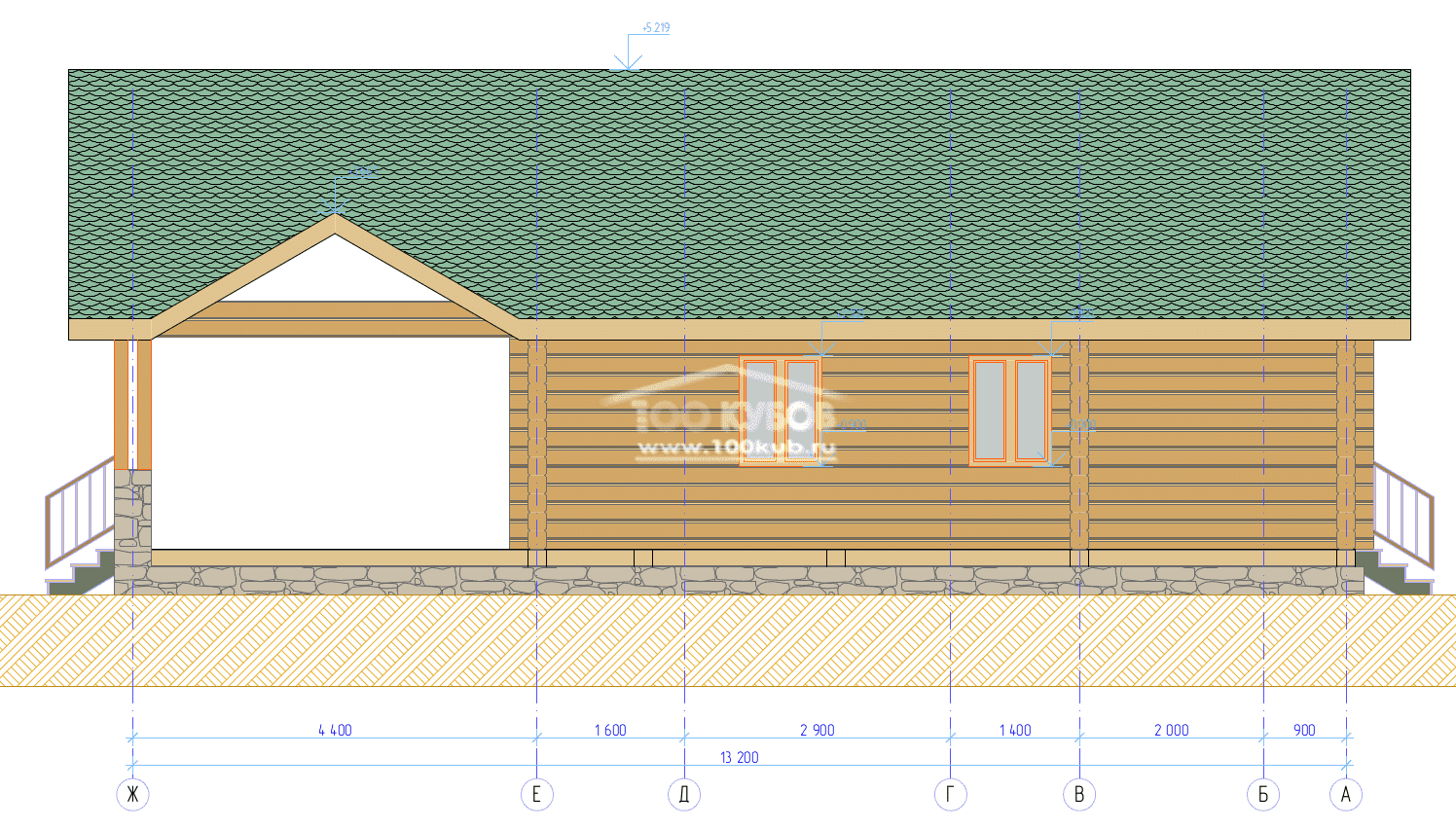Click the axis marker labeled Ж
This screenshot has width=1456, height=829.
(x=132, y=794)
